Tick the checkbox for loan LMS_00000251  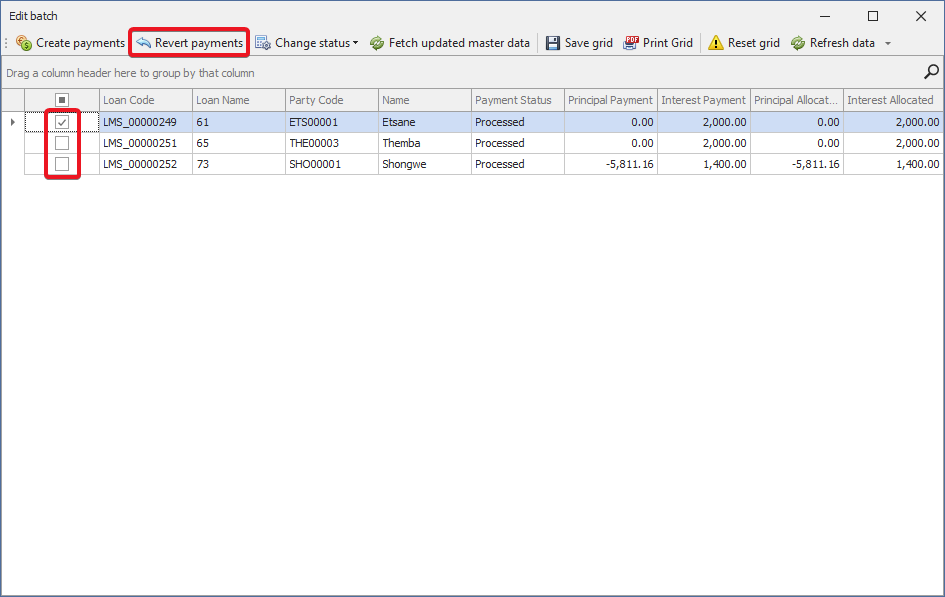coord(62,143)
